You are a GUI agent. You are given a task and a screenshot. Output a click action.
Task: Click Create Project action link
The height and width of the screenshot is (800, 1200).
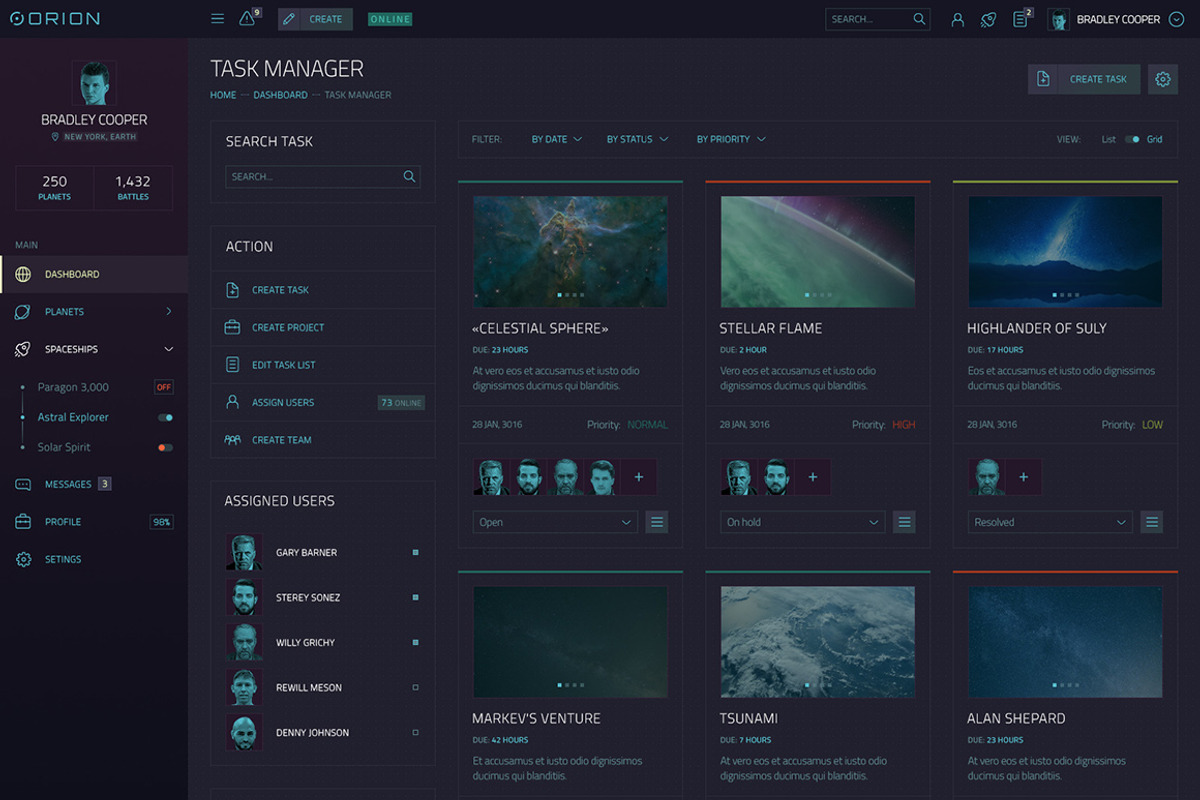point(288,328)
